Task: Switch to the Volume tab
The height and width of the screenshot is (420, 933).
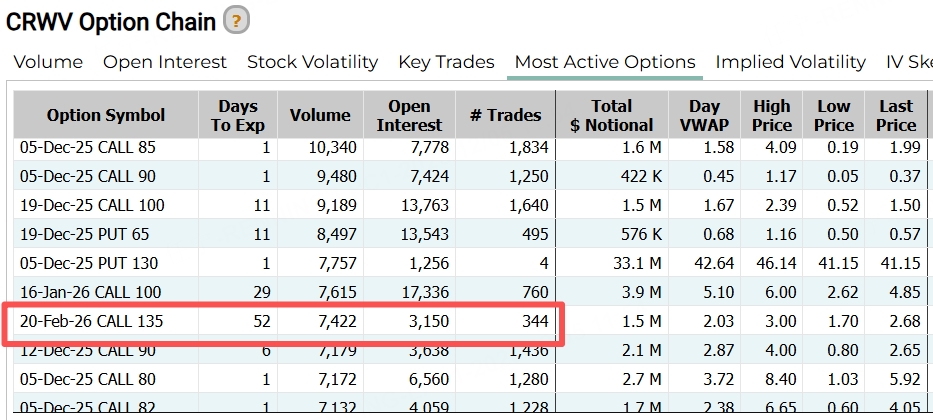Action: tap(48, 62)
